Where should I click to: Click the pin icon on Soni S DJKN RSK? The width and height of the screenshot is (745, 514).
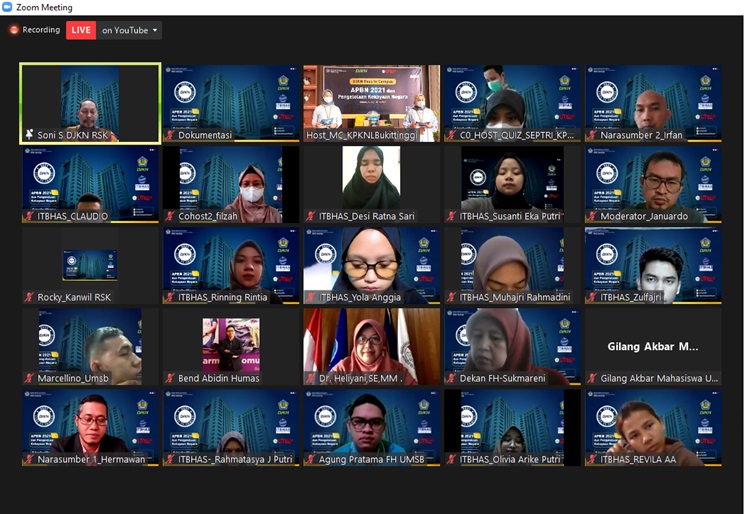[x=29, y=134]
